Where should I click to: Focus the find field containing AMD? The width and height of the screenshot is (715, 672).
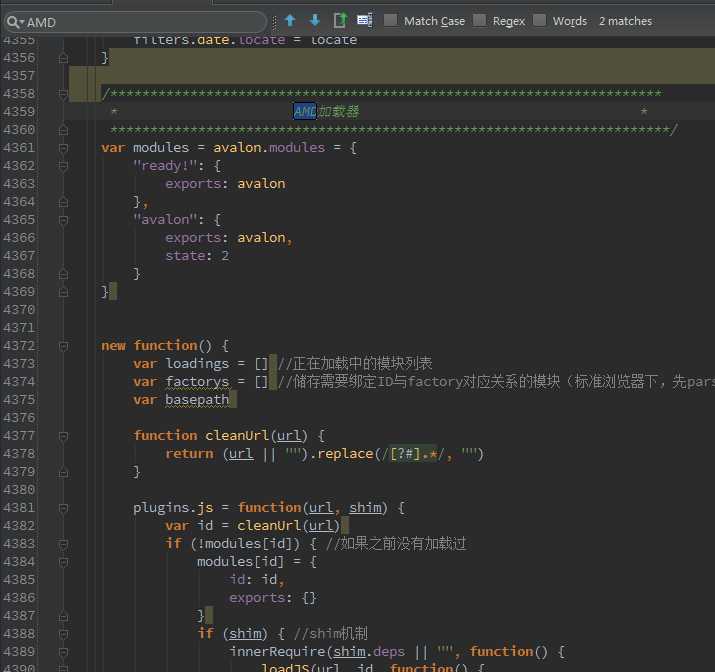(135, 22)
